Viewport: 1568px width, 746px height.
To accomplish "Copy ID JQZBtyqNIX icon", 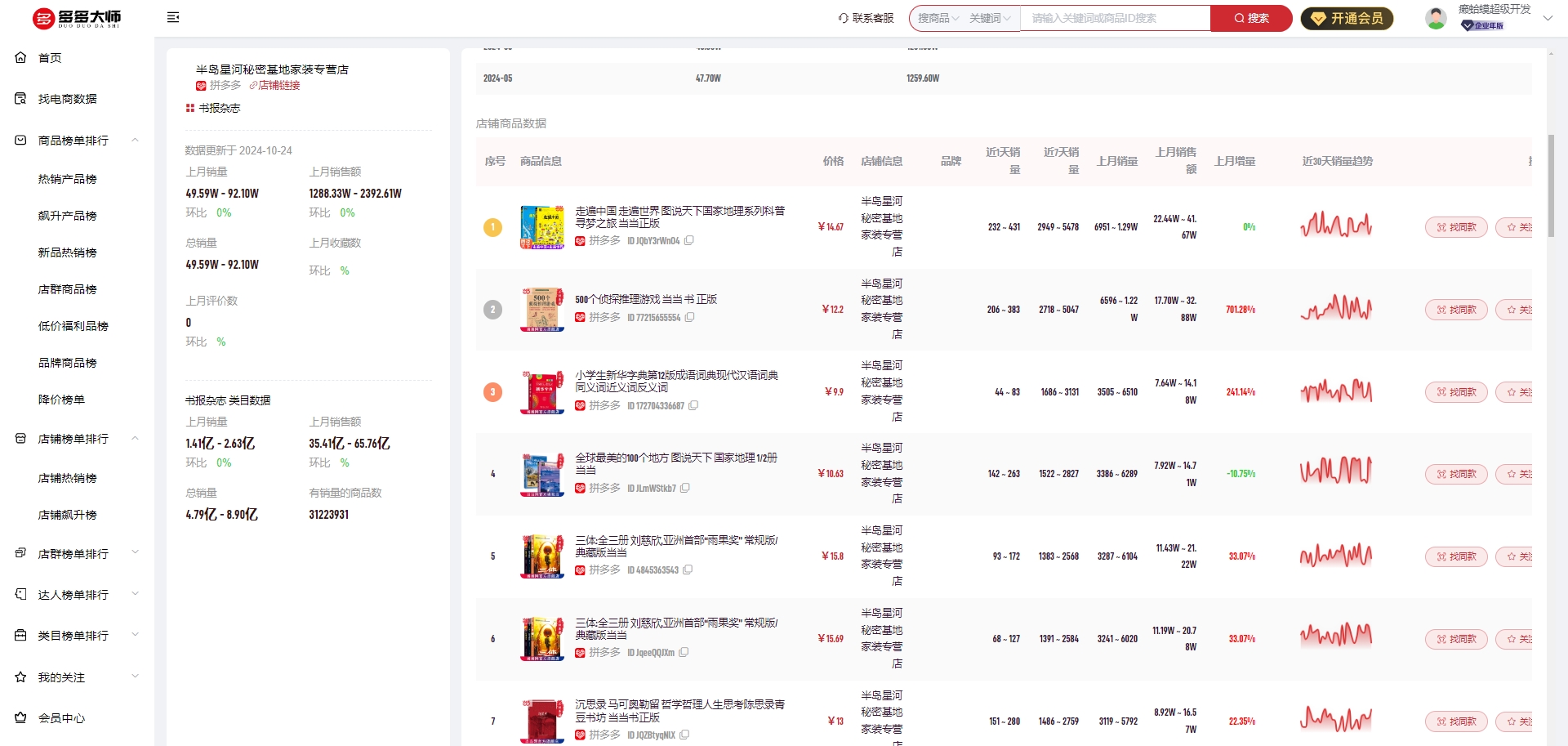I will (x=684, y=735).
